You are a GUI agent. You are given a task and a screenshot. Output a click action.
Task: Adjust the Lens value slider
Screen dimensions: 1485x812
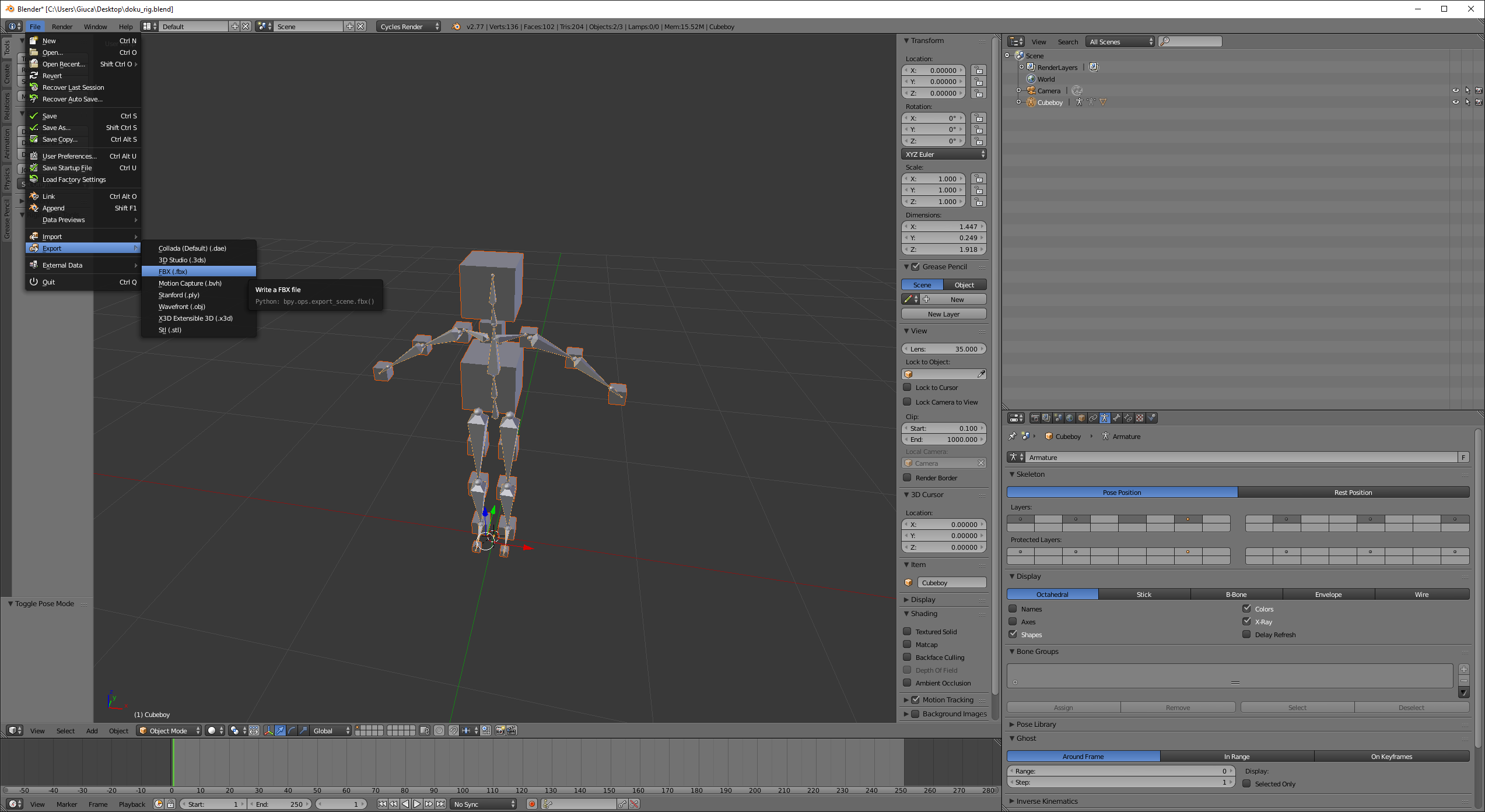944,349
